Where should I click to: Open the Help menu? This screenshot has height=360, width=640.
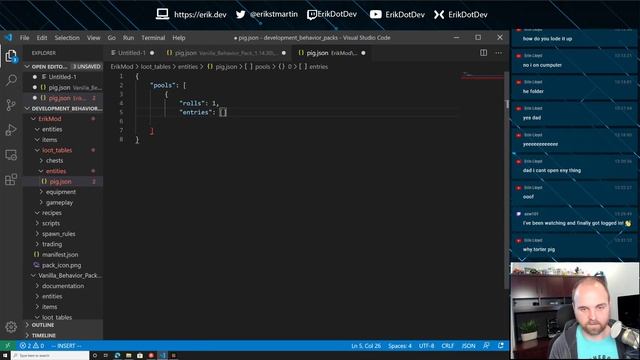point(179,38)
